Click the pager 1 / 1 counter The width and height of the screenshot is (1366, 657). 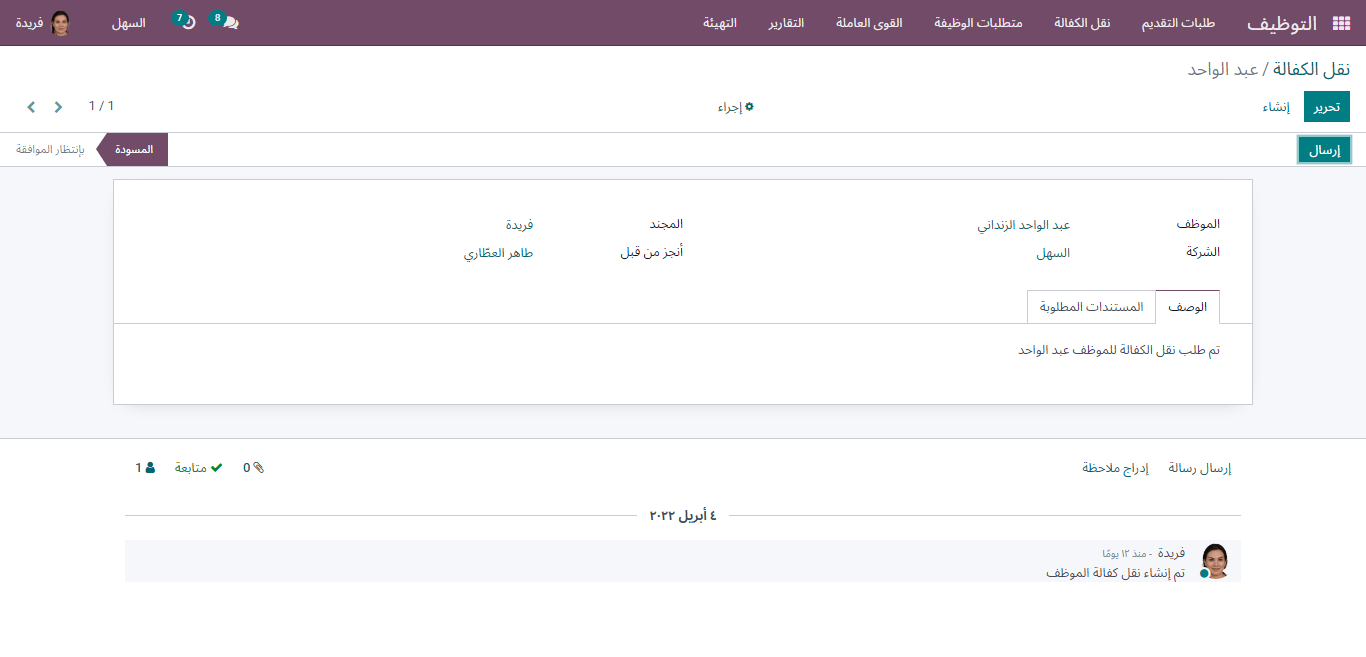(x=101, y=106)
